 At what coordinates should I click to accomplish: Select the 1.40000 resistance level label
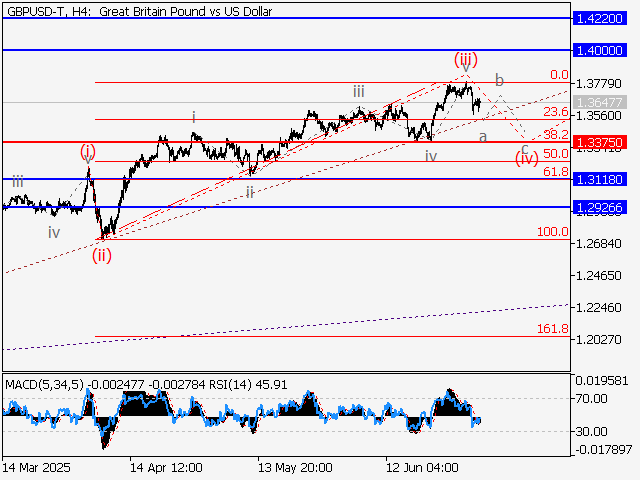(x=600, y=49)
